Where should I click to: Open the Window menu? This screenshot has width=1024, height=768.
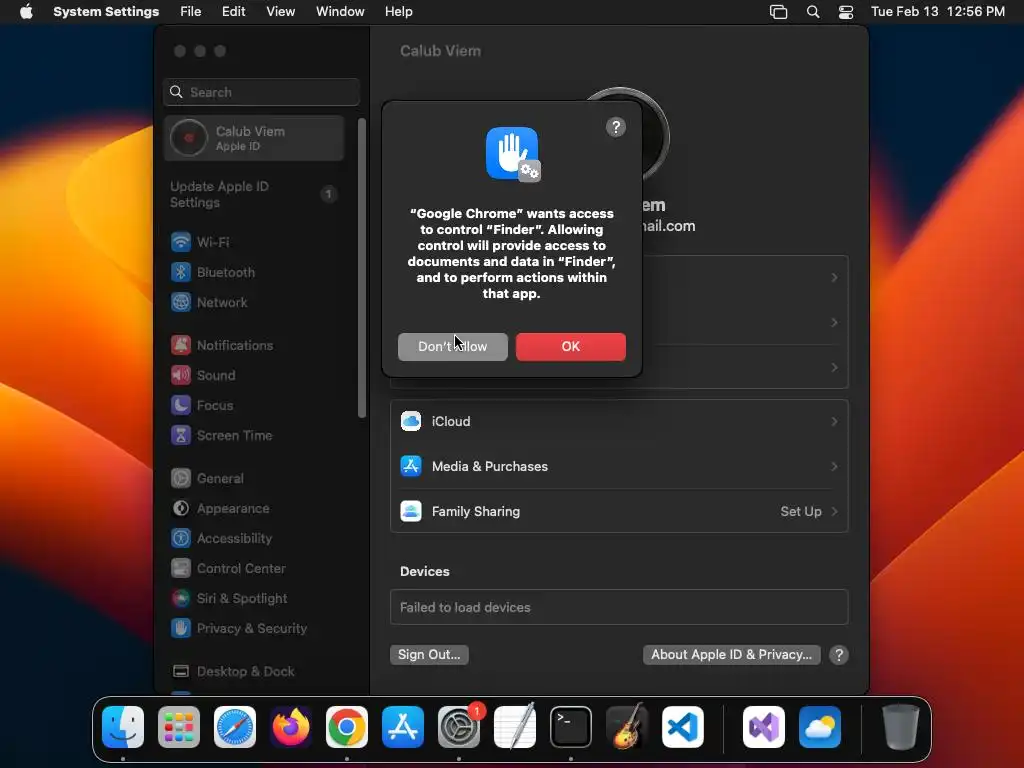click(x=340, y=12)
